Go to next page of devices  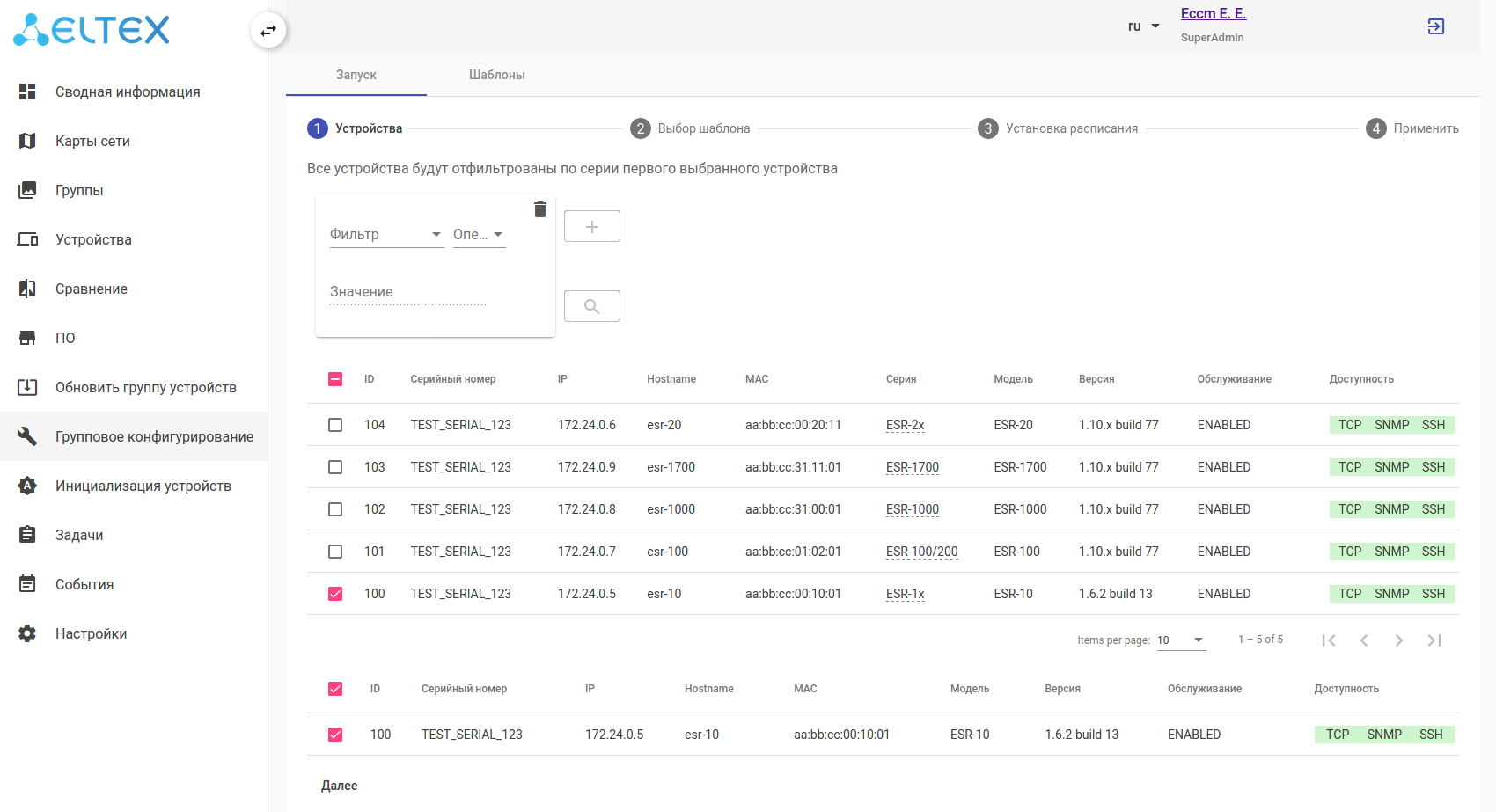1398,640
